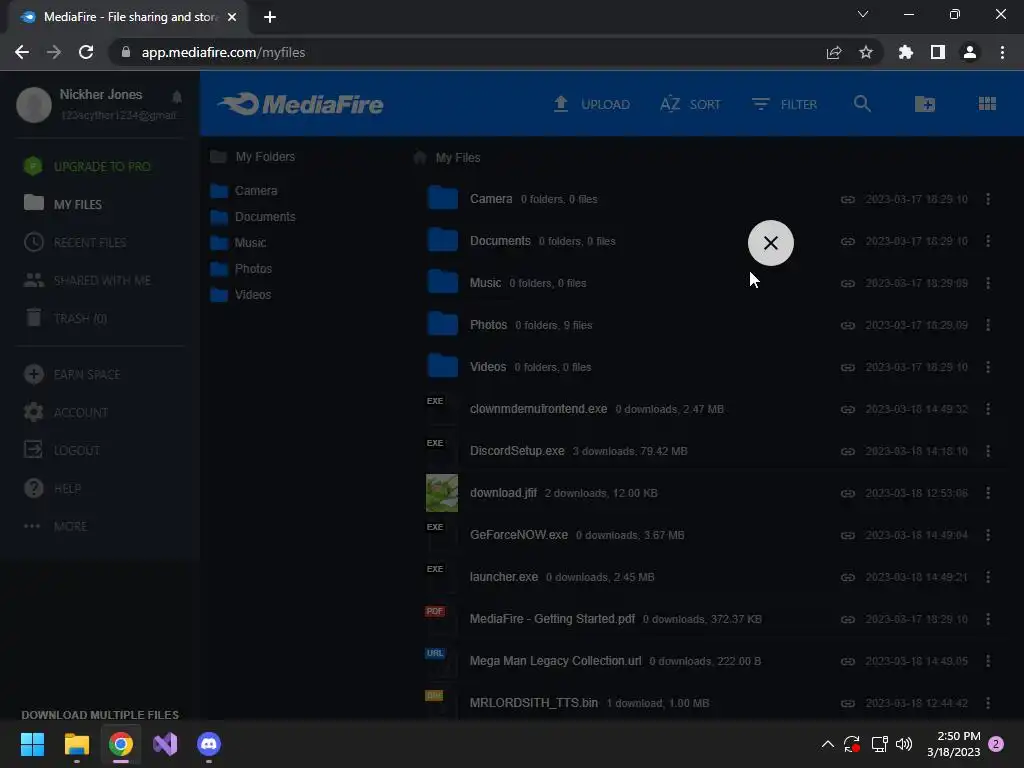Open File Explorer from taskbar
Image resolution: width=1024 pixels, height=768 pixels.
coord(76,744)
